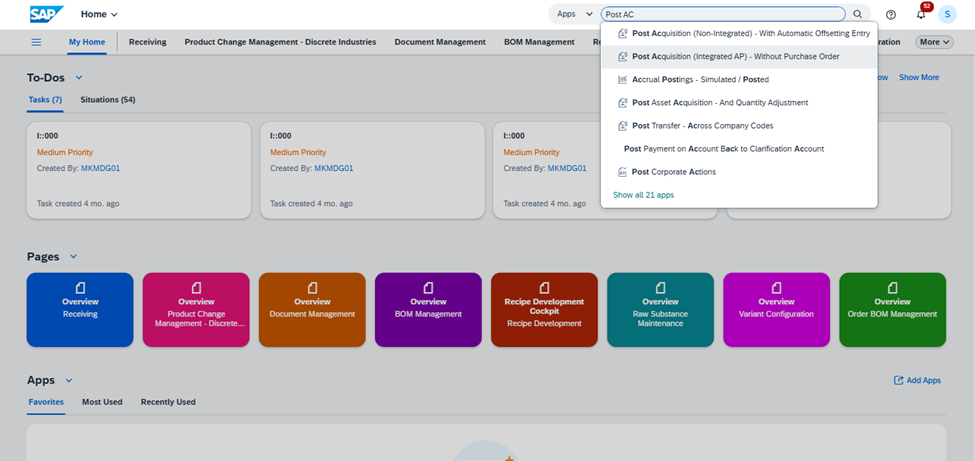Screen dimensions: 975x461
Task: Click Add Apps button
Action: tap(917, 380)
